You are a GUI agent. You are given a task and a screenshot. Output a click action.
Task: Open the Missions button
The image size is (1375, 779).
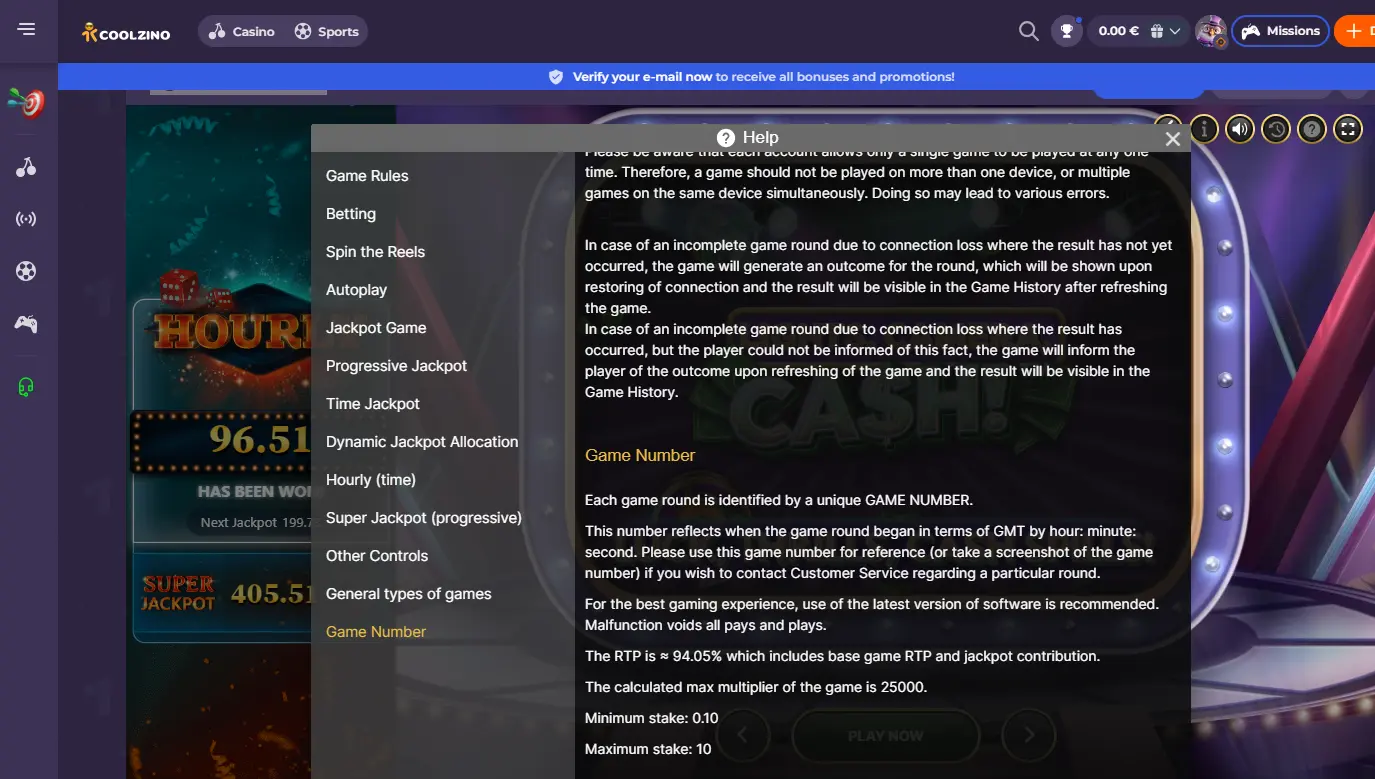1280,31
